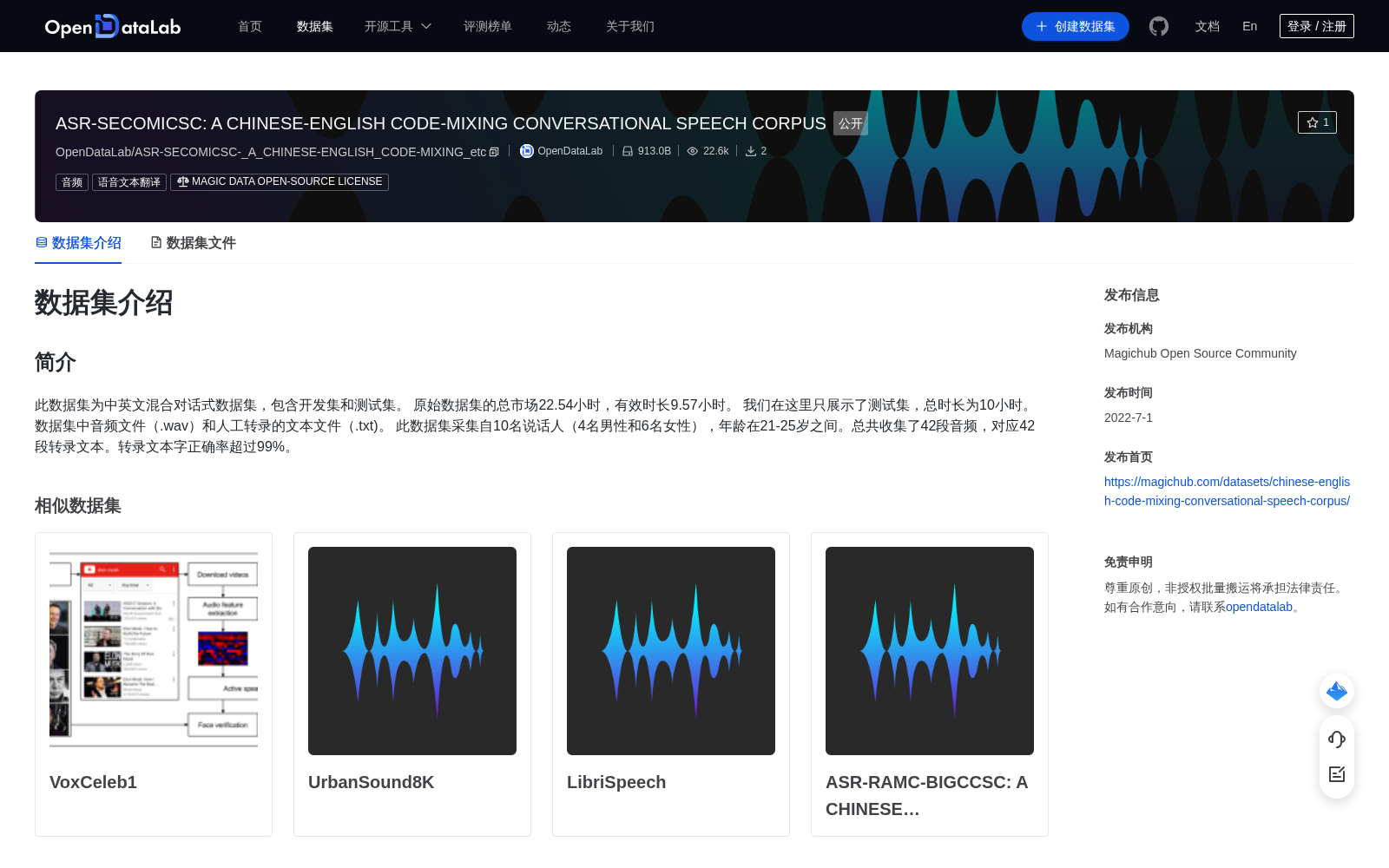
Task: Click the 发布信息 heading
Action: click(x=1132, y=295)
